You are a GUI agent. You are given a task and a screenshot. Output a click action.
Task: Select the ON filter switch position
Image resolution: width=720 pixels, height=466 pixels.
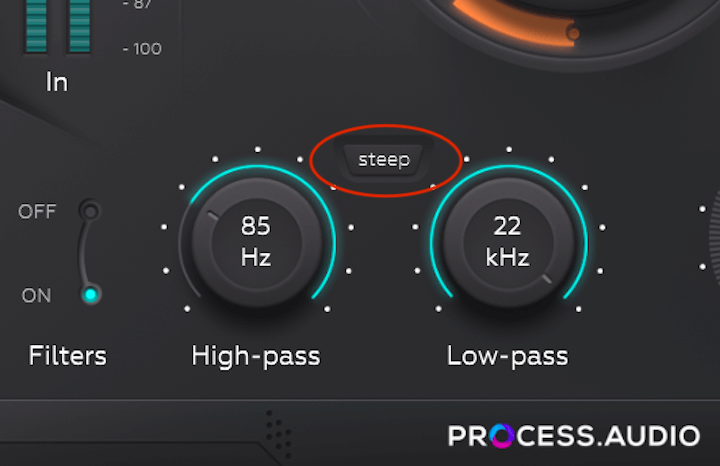click(91, 294)
